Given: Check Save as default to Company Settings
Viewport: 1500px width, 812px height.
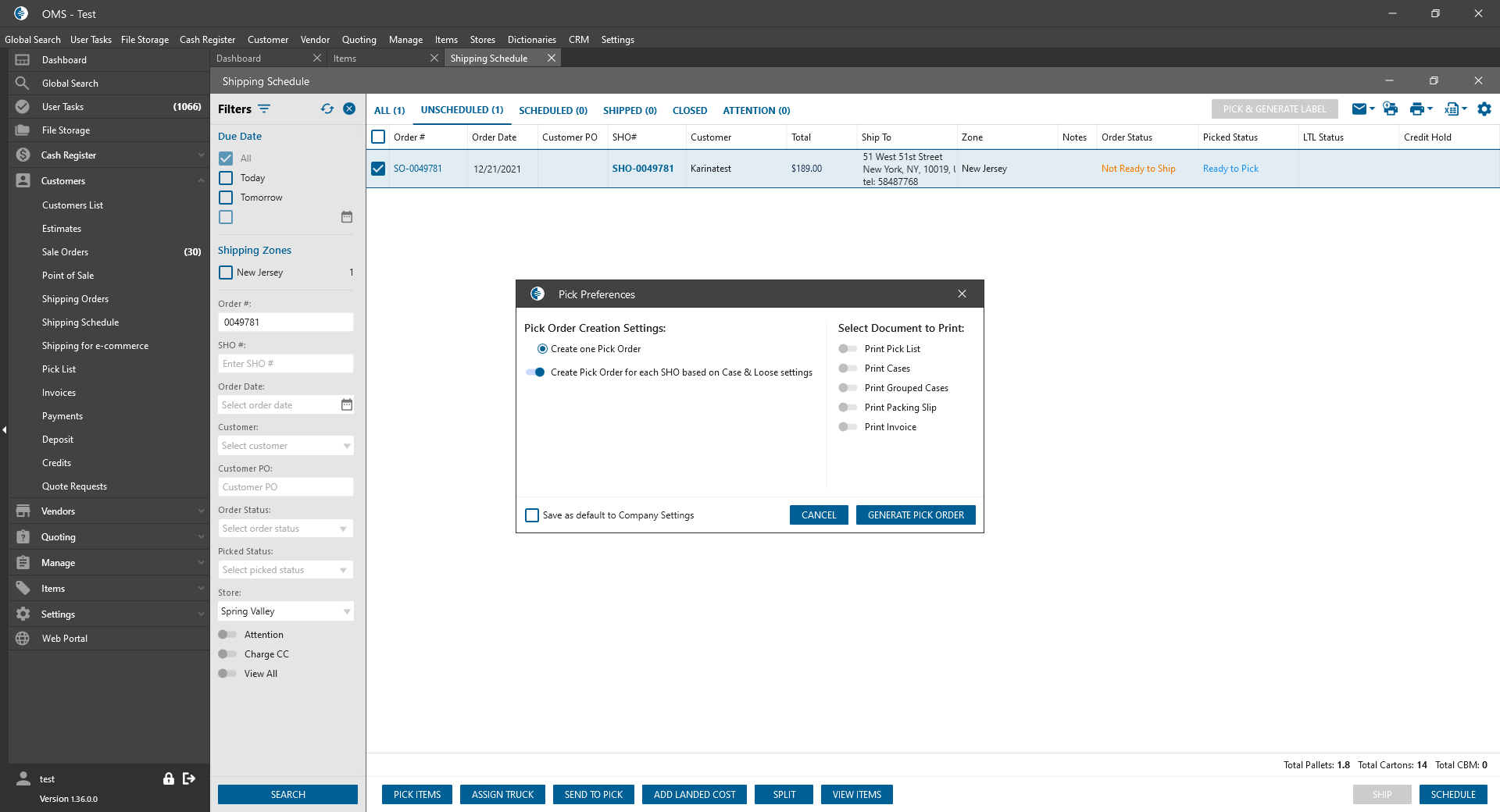Looking at the screenshot, I should tap(532, 515).
